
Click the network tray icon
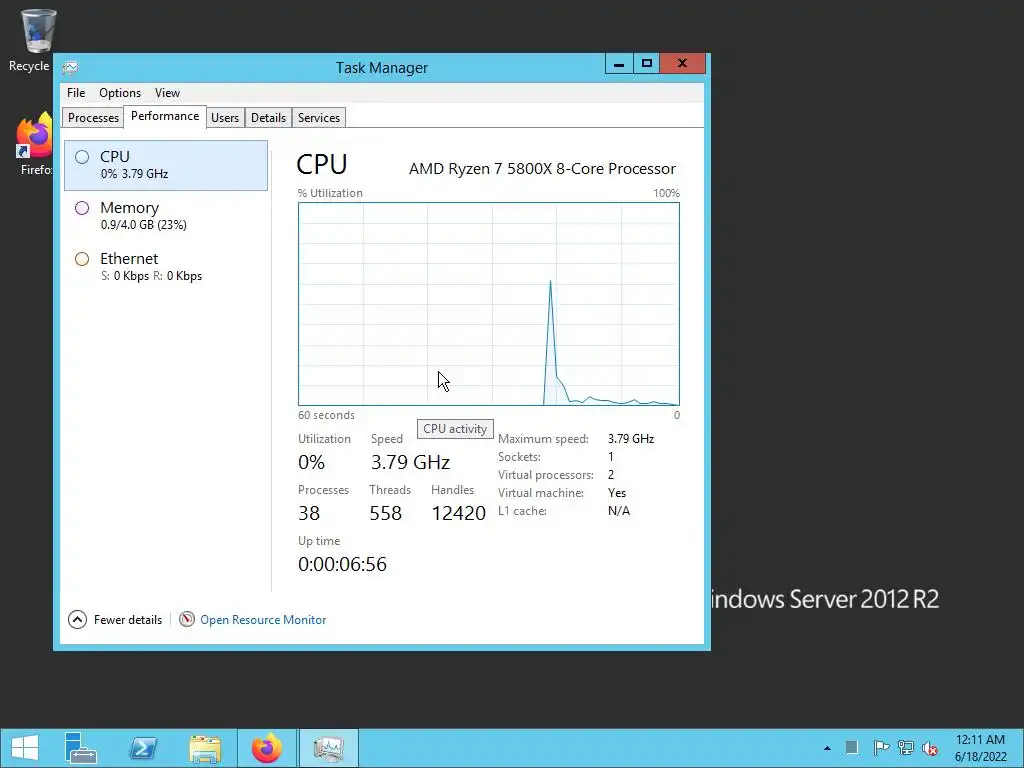tap(906, 748)
